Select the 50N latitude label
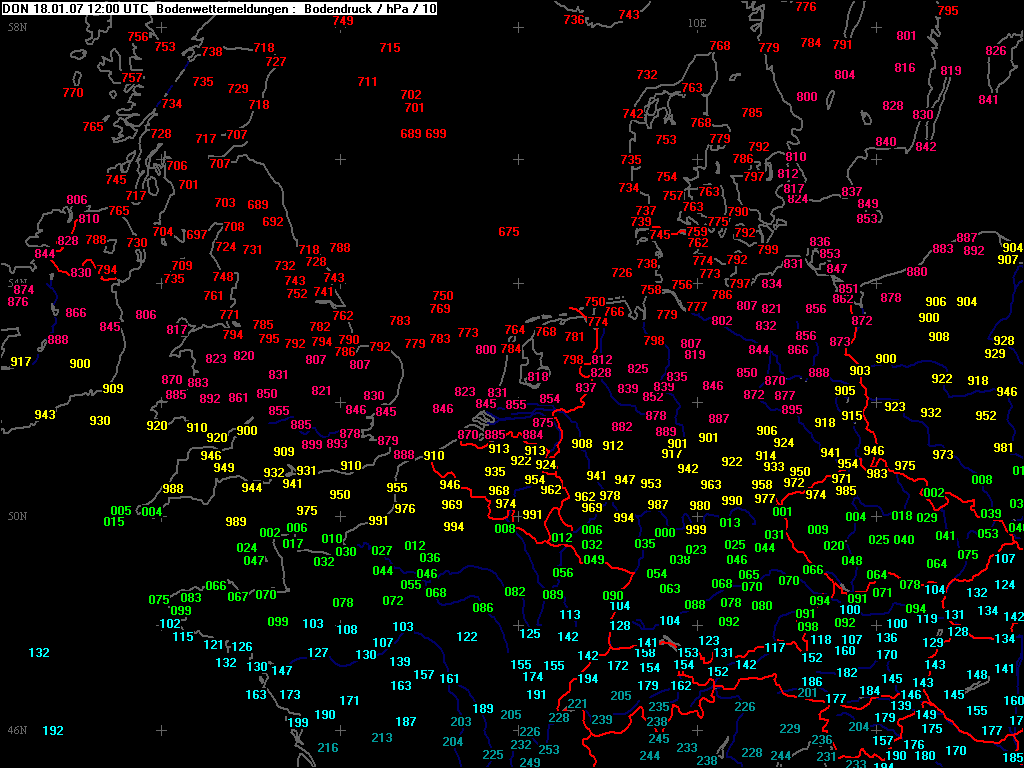Screen dimensions: 1024x768 [17, 517]
